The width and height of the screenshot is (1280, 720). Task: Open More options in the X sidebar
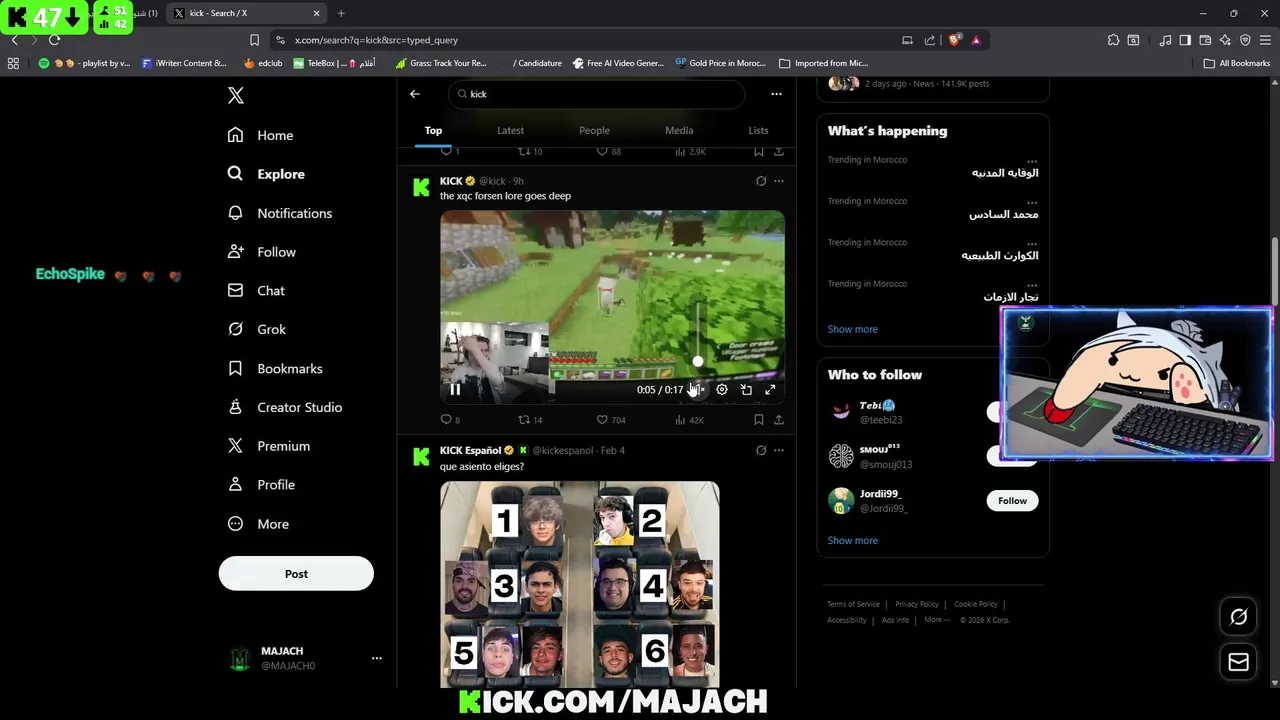258,524
